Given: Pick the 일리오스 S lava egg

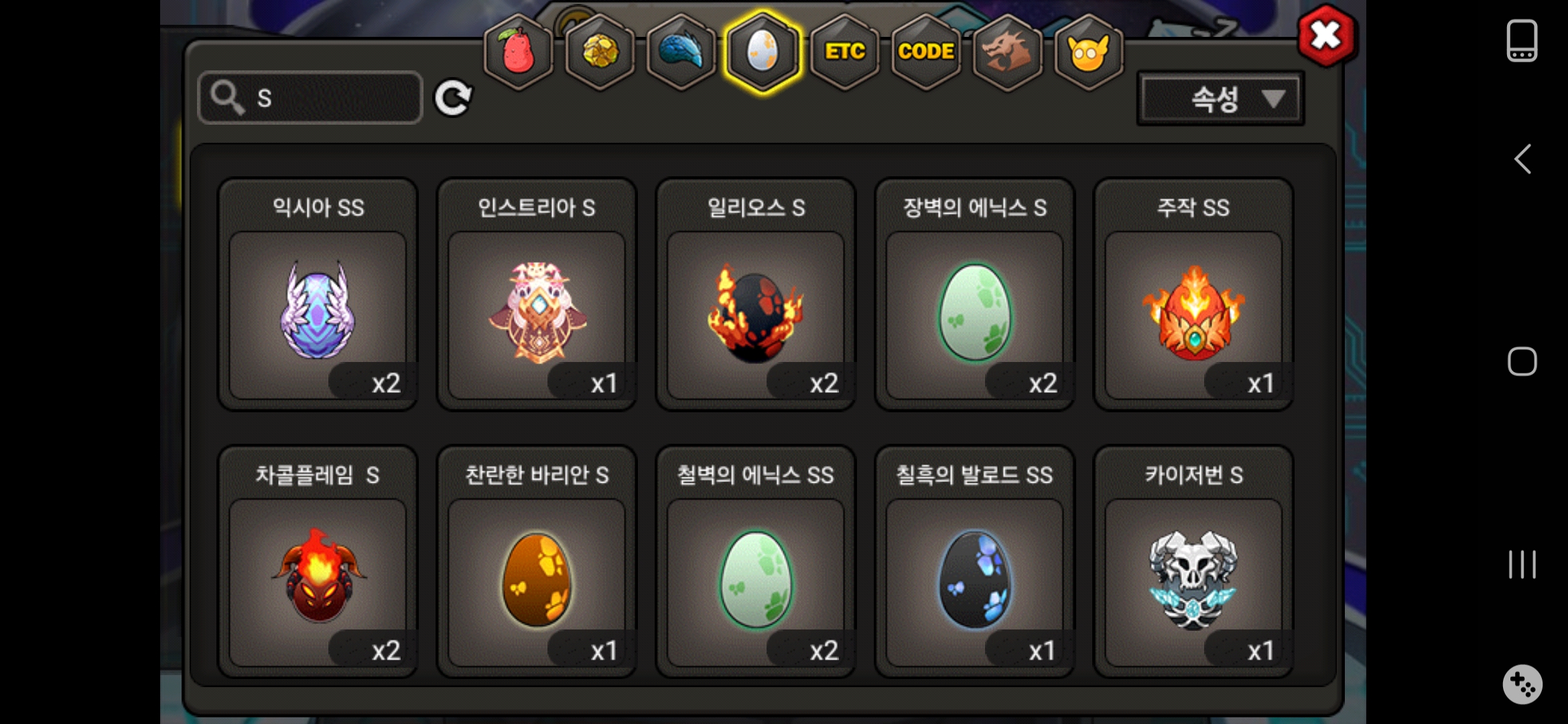Looking at the screenshot, I should [756, 294].
